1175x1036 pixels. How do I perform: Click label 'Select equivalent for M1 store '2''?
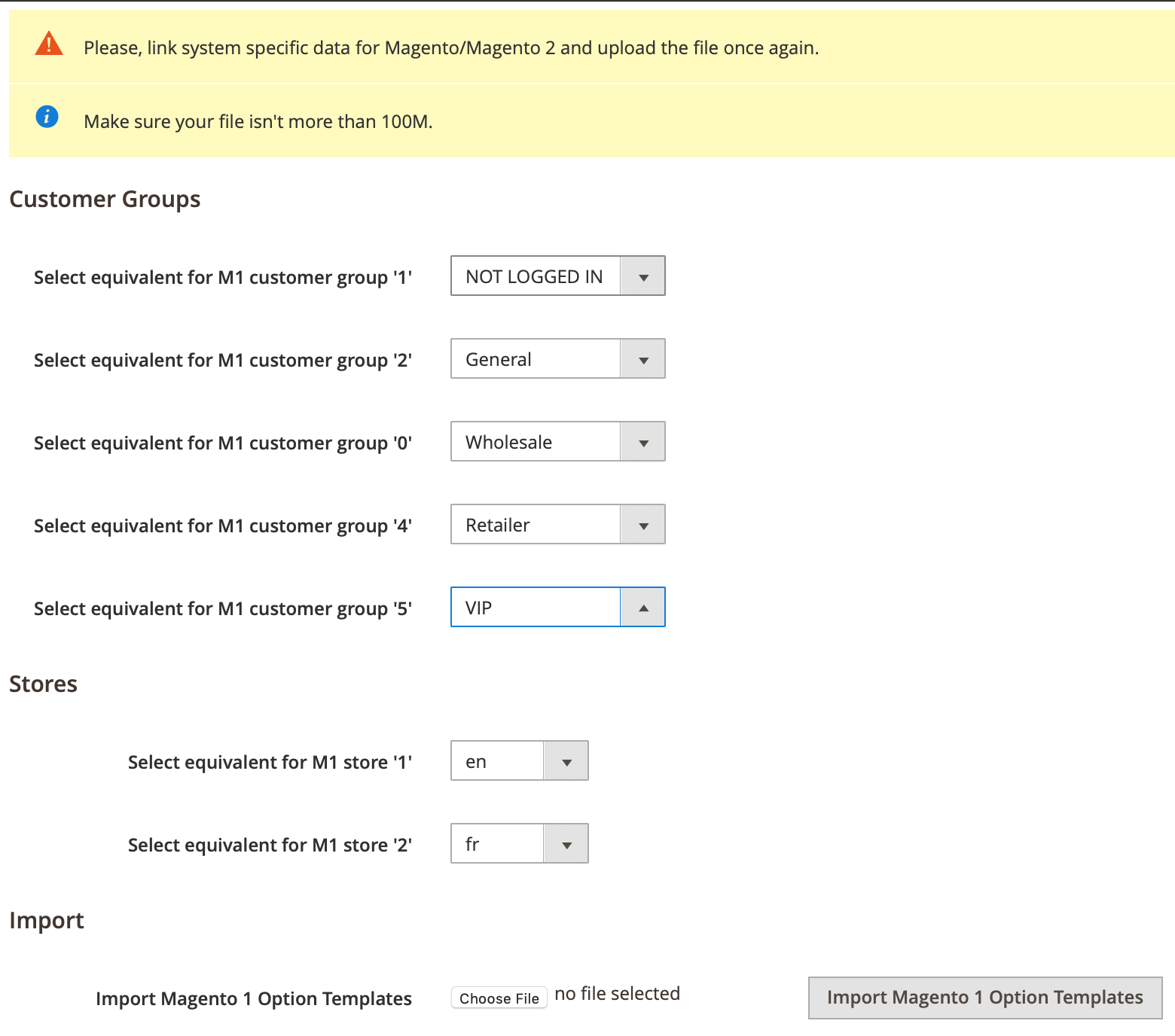(270, 845)
